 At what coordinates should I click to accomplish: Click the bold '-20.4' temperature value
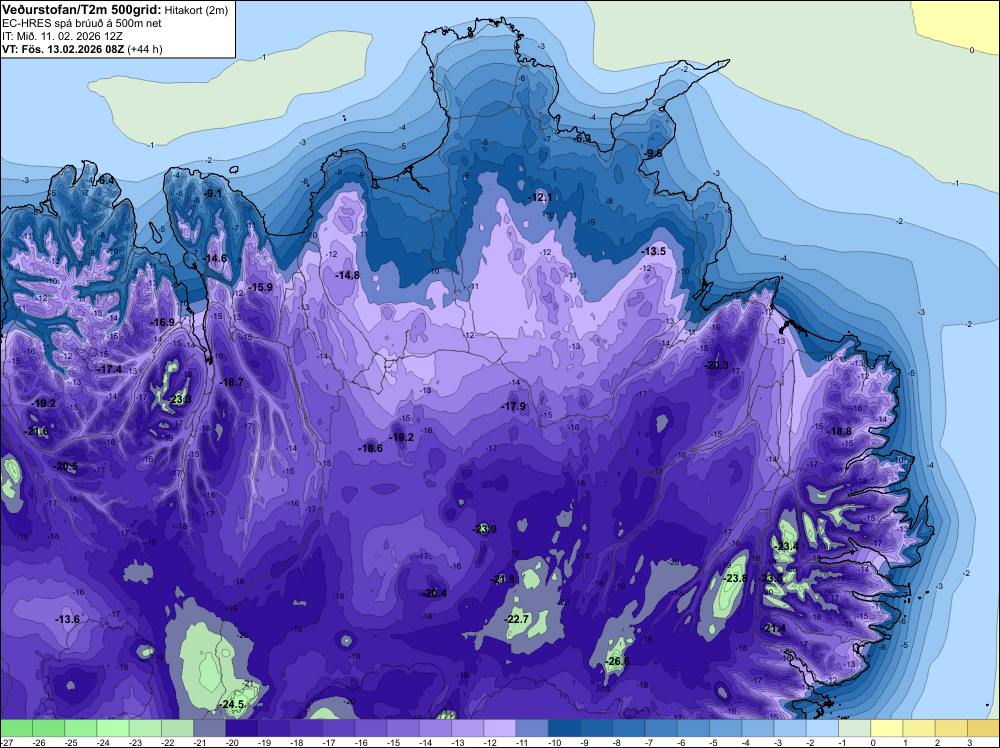(435, 593)
